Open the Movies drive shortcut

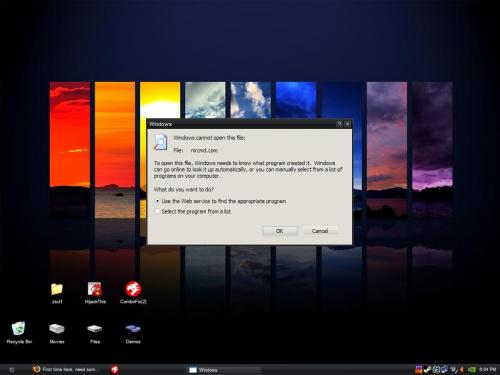(57, 333)
